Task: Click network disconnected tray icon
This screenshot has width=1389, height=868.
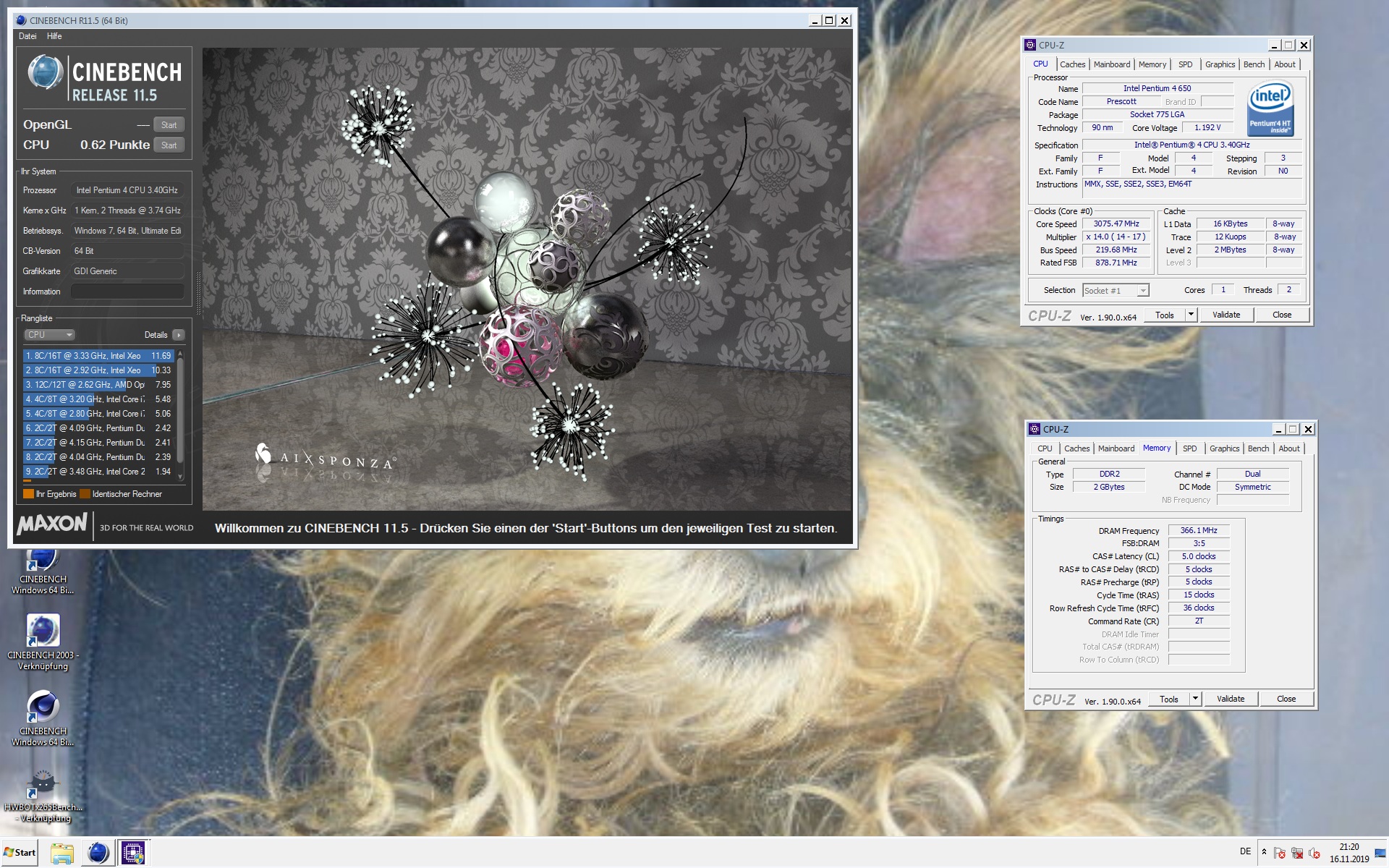Action: click(x=1297, y=853)
